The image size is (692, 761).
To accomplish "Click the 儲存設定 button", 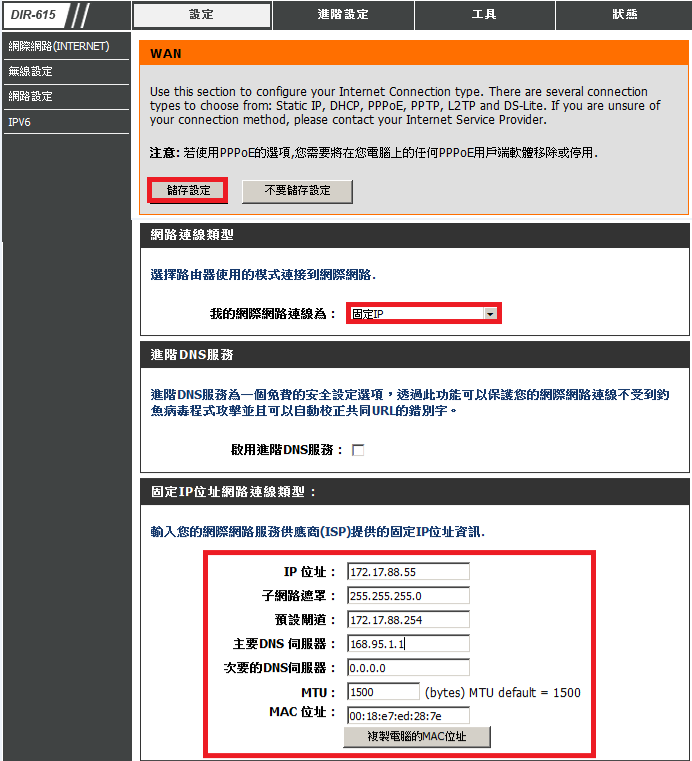I will pyautogui.click(x=188, y=190).
